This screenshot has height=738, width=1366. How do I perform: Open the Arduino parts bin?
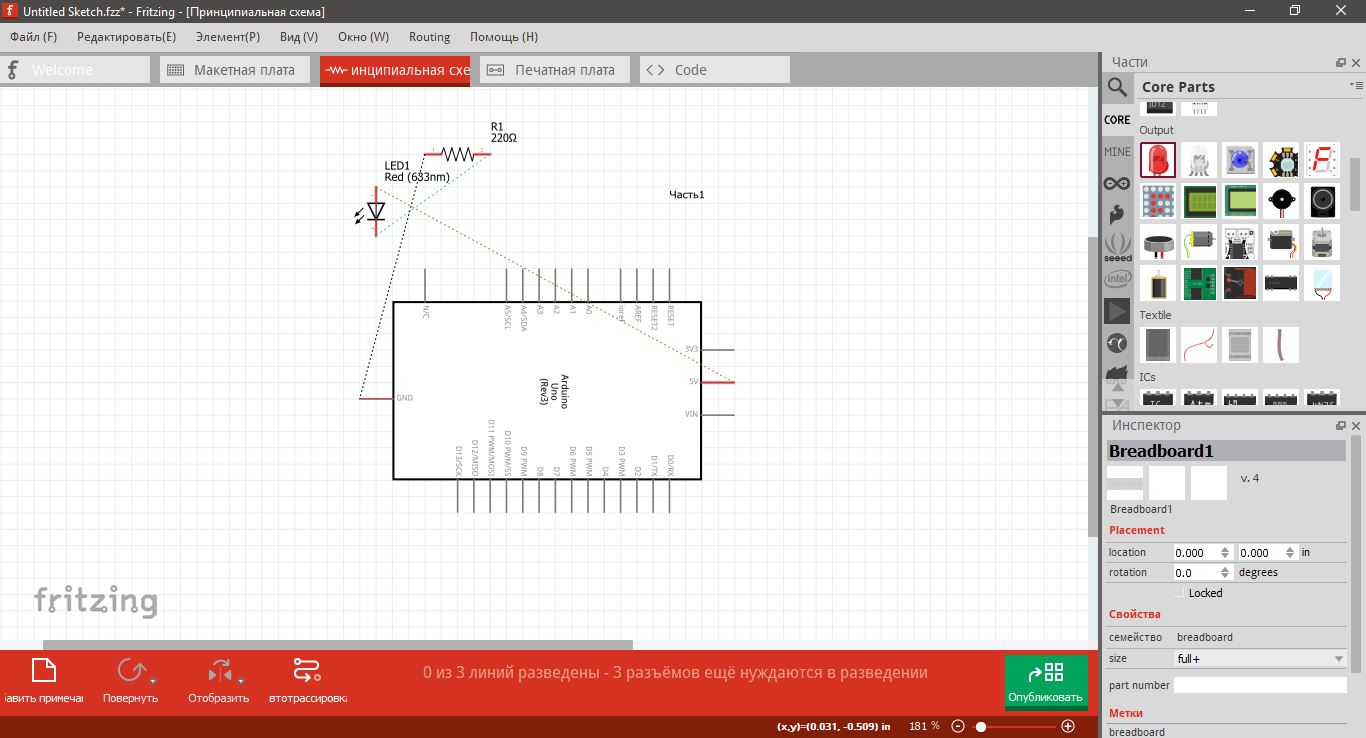(1117, 183)
